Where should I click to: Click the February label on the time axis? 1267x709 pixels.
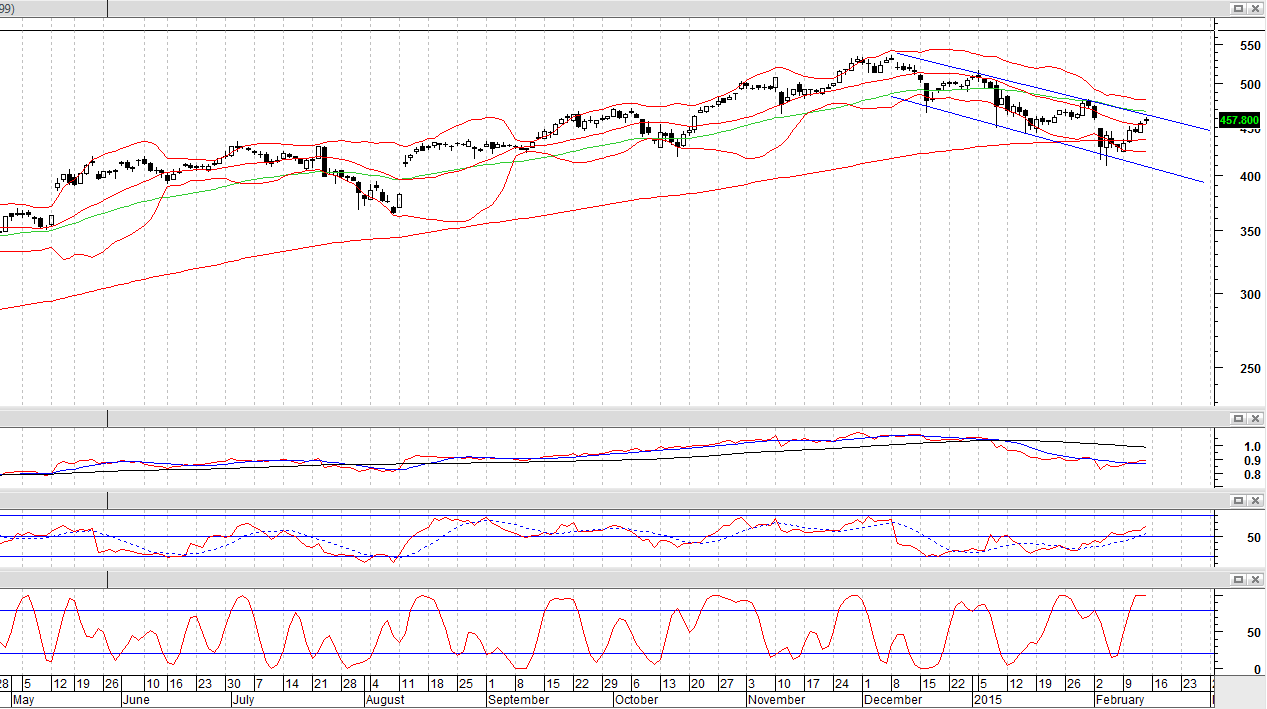1120,700
